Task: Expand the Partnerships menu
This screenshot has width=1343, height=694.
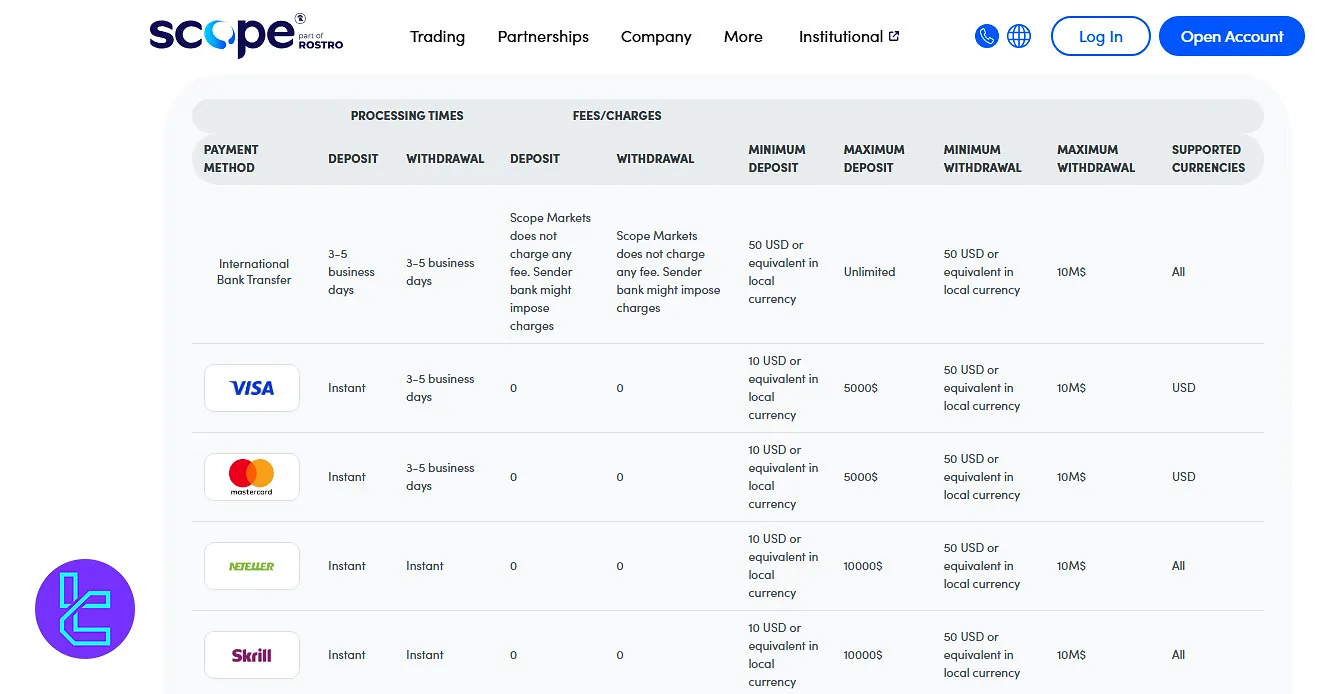Action: [x=543, y=37]
